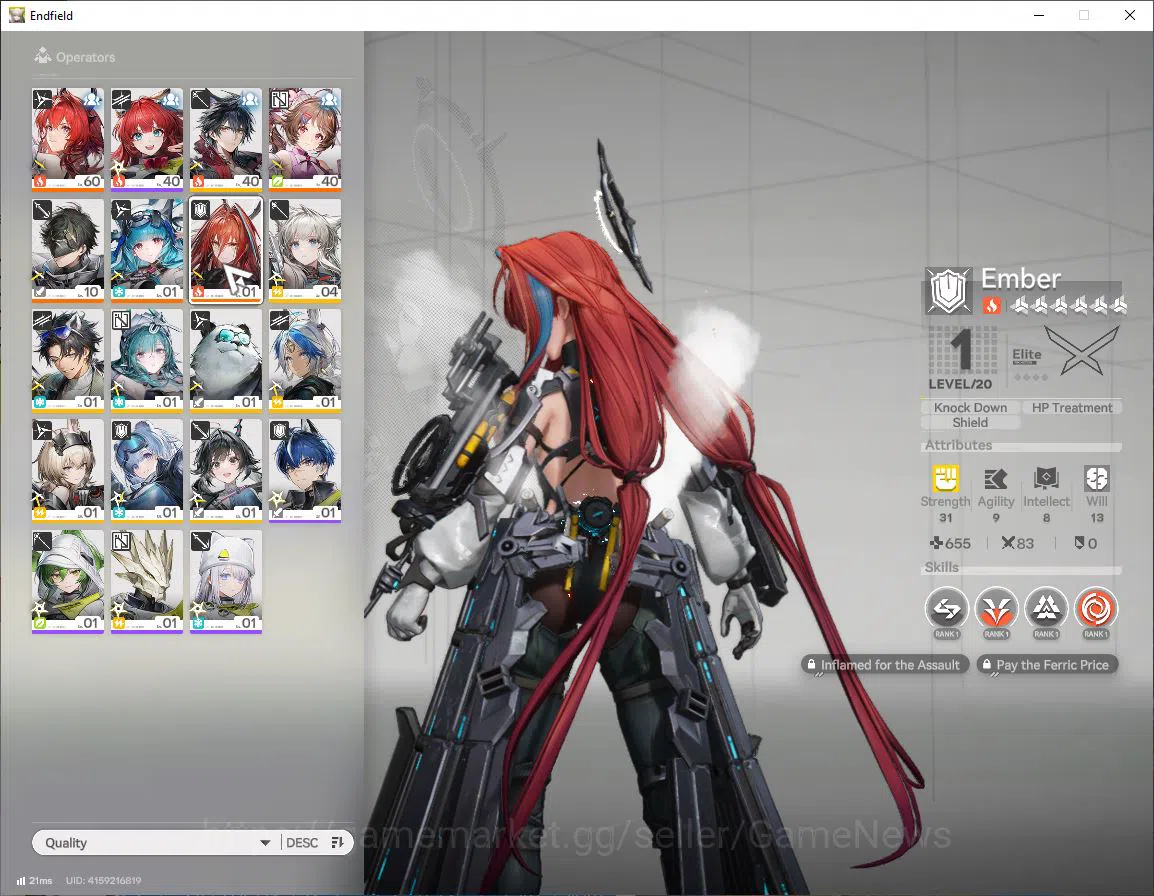Select the red-haired operator card at level 60

point(68,139)
